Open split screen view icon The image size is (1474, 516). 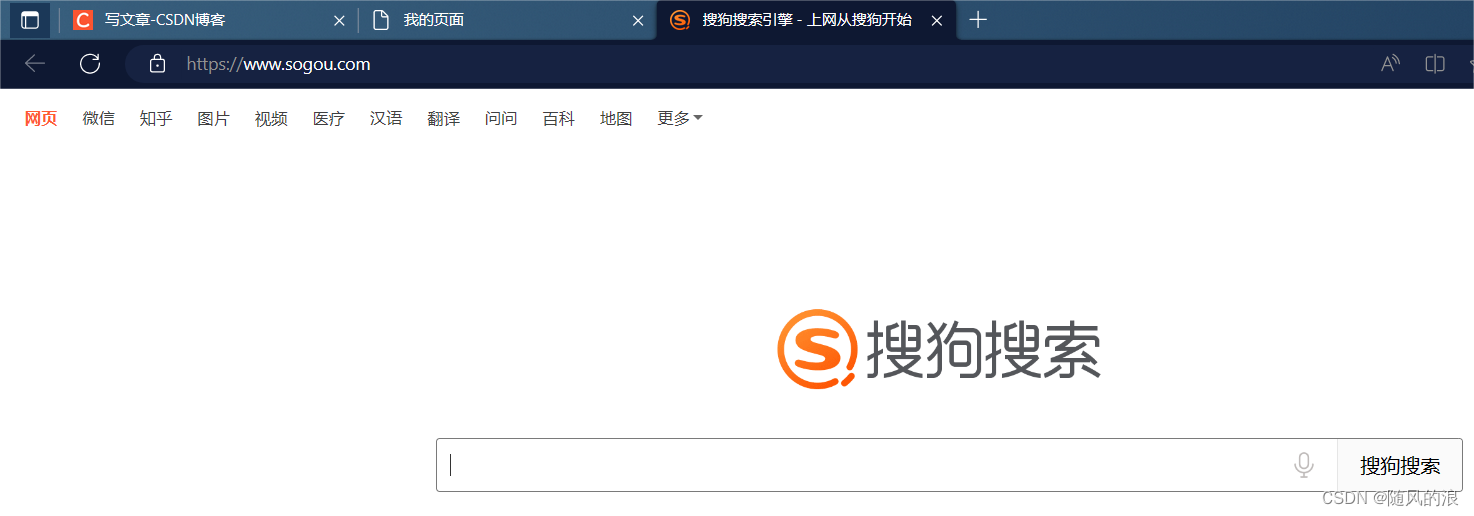click(x=1435, y=64)
